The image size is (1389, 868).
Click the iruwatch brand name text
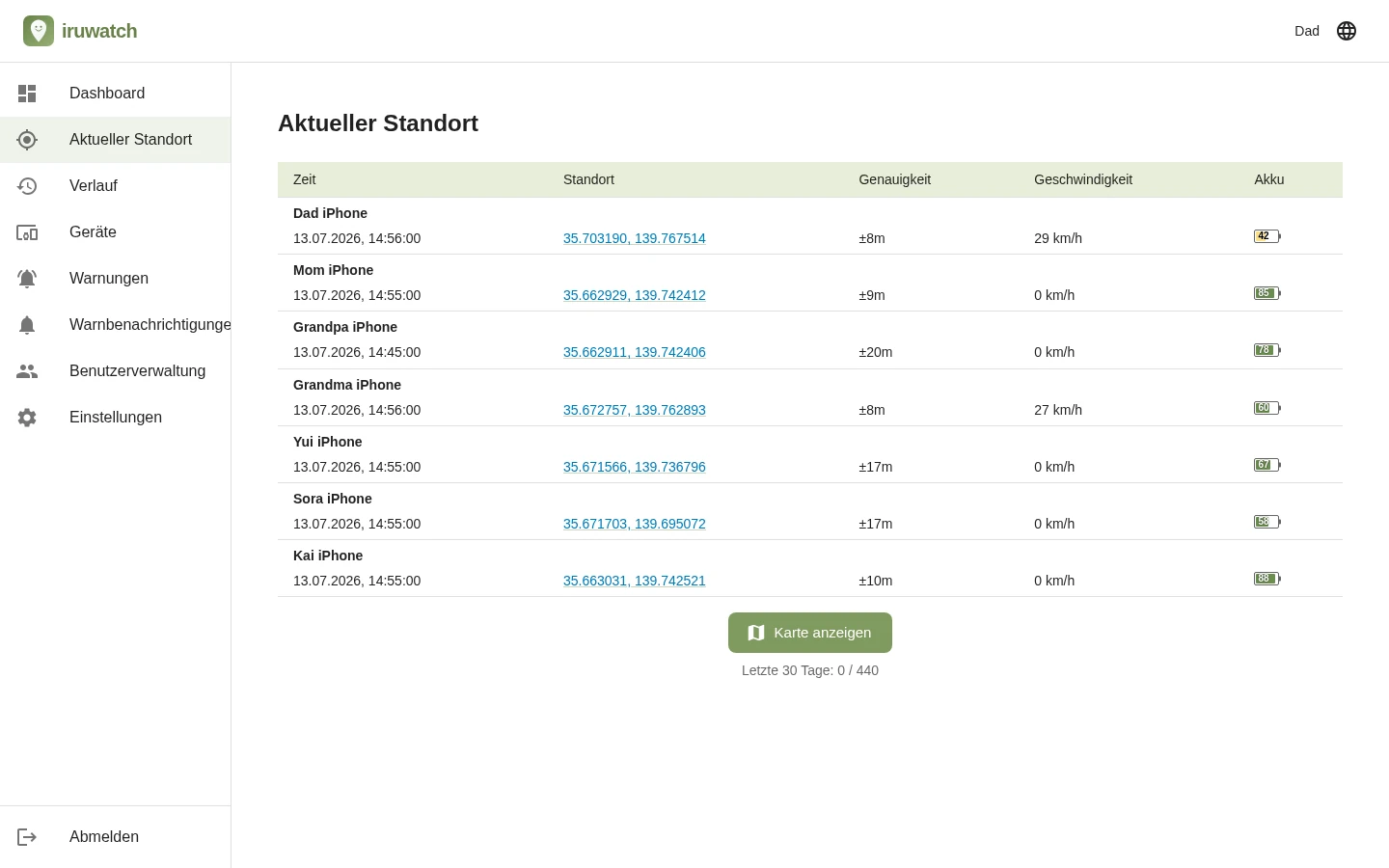coord(99,31)
